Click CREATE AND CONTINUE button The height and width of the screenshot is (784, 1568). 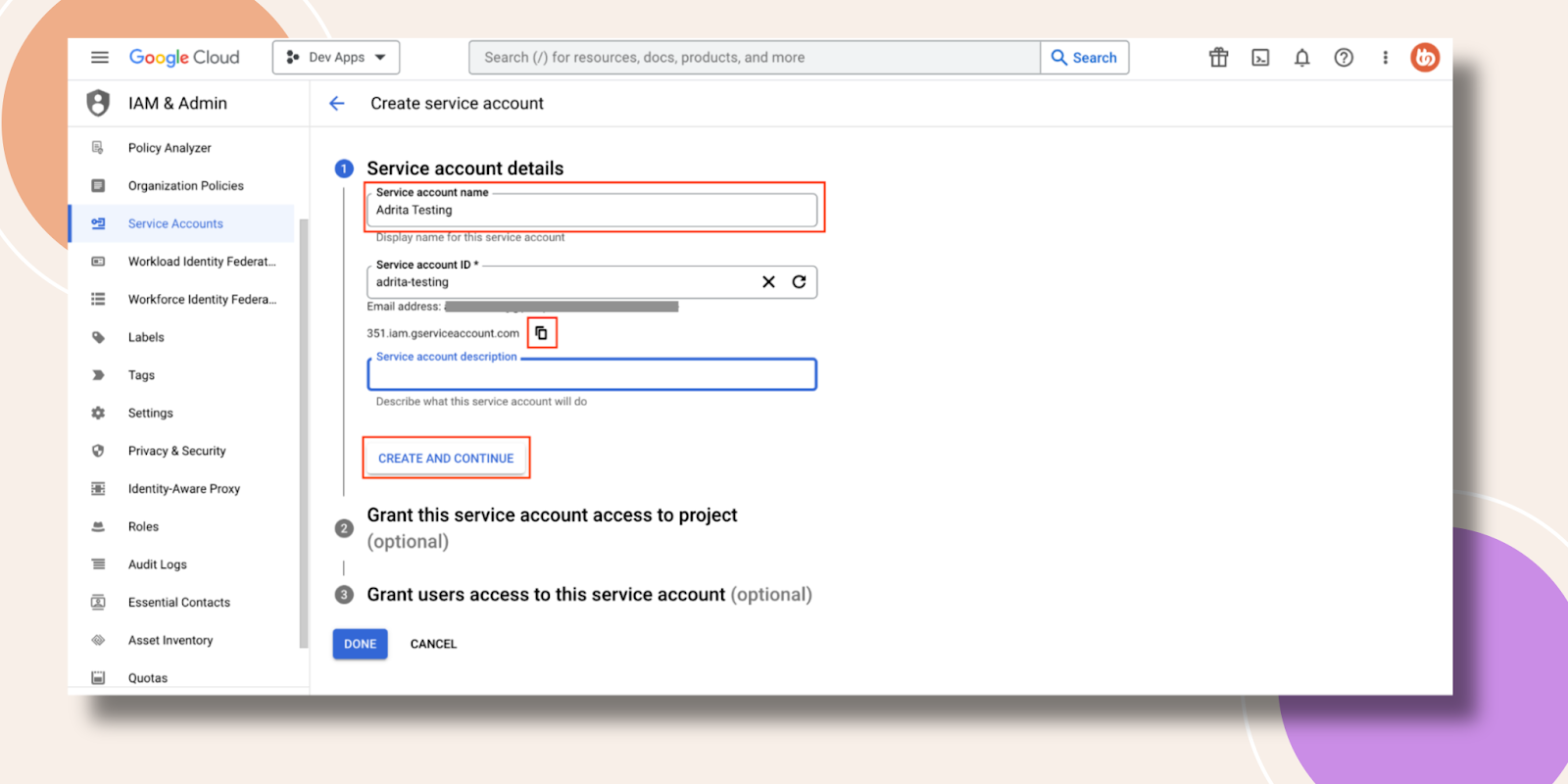446,458
